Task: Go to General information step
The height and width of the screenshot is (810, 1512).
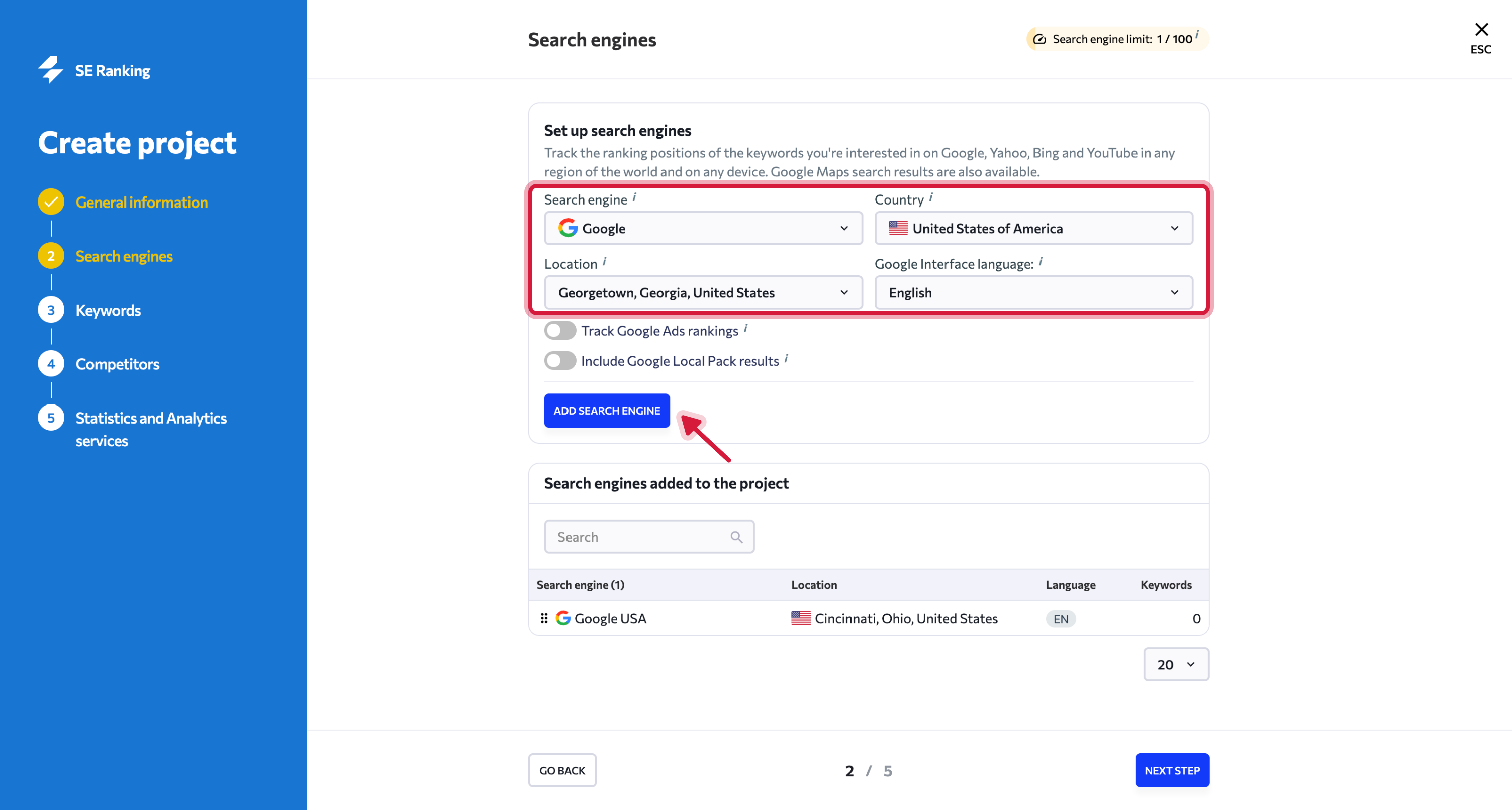Action: coord(141,202)
